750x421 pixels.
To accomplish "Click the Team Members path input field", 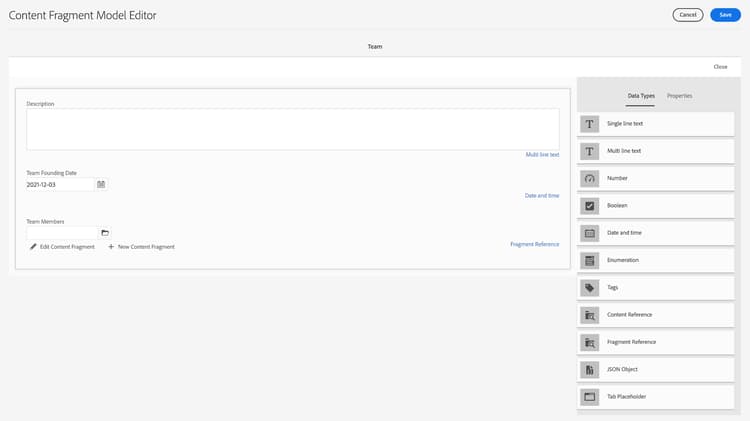I will [62, 233].
